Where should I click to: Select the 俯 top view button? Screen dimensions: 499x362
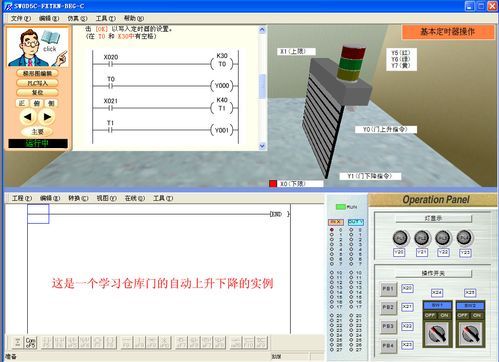[37, 103]
